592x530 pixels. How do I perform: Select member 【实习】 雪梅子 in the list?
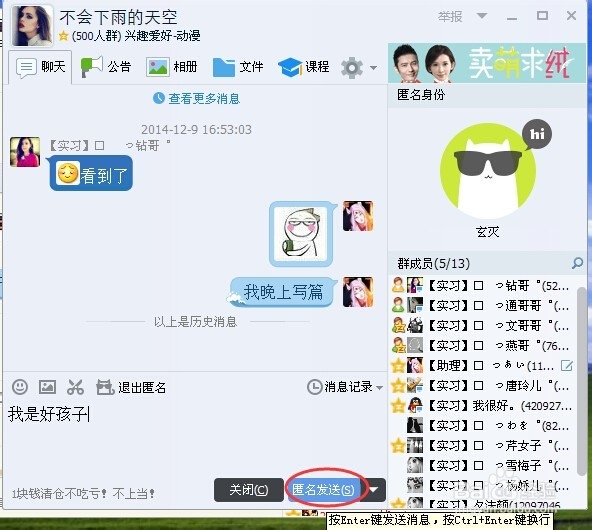click(x=482, y=465)
